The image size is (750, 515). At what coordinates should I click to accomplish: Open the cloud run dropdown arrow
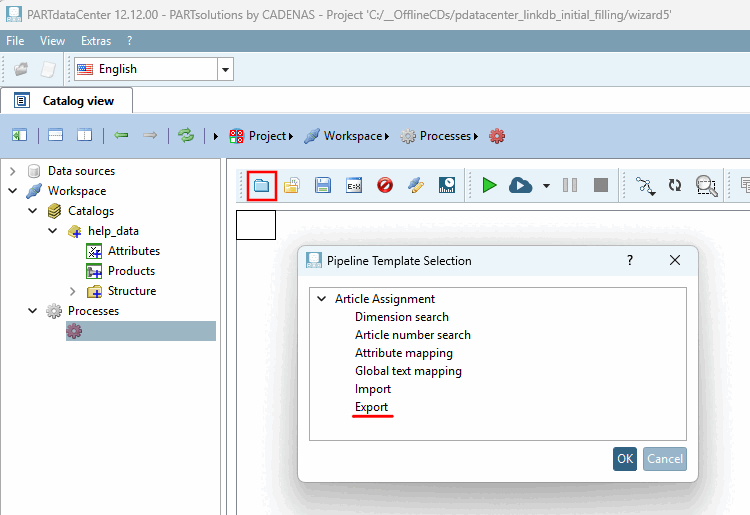coord(546,186)
